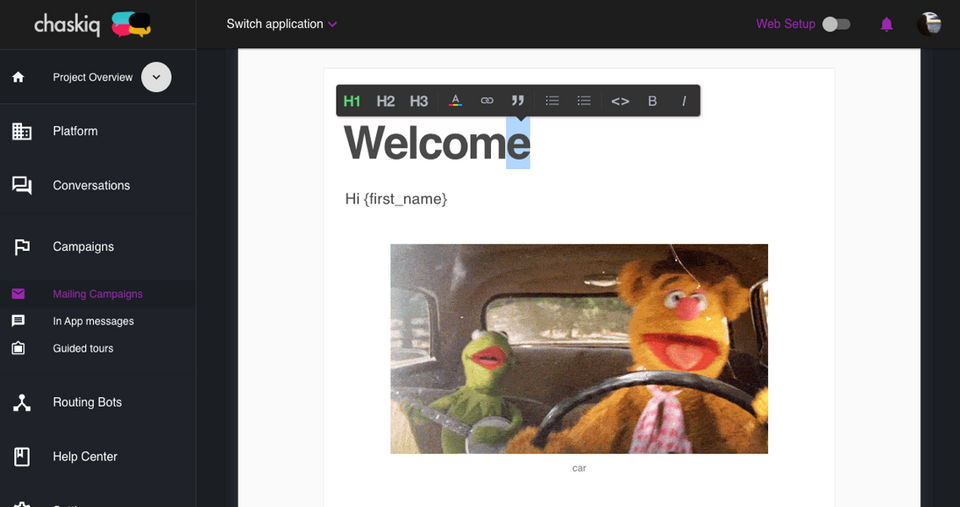Image resolution: width=960 pixels, height=507 pixels.
Task: Click the Platform building icon
Action: click(x=21, y=131)
